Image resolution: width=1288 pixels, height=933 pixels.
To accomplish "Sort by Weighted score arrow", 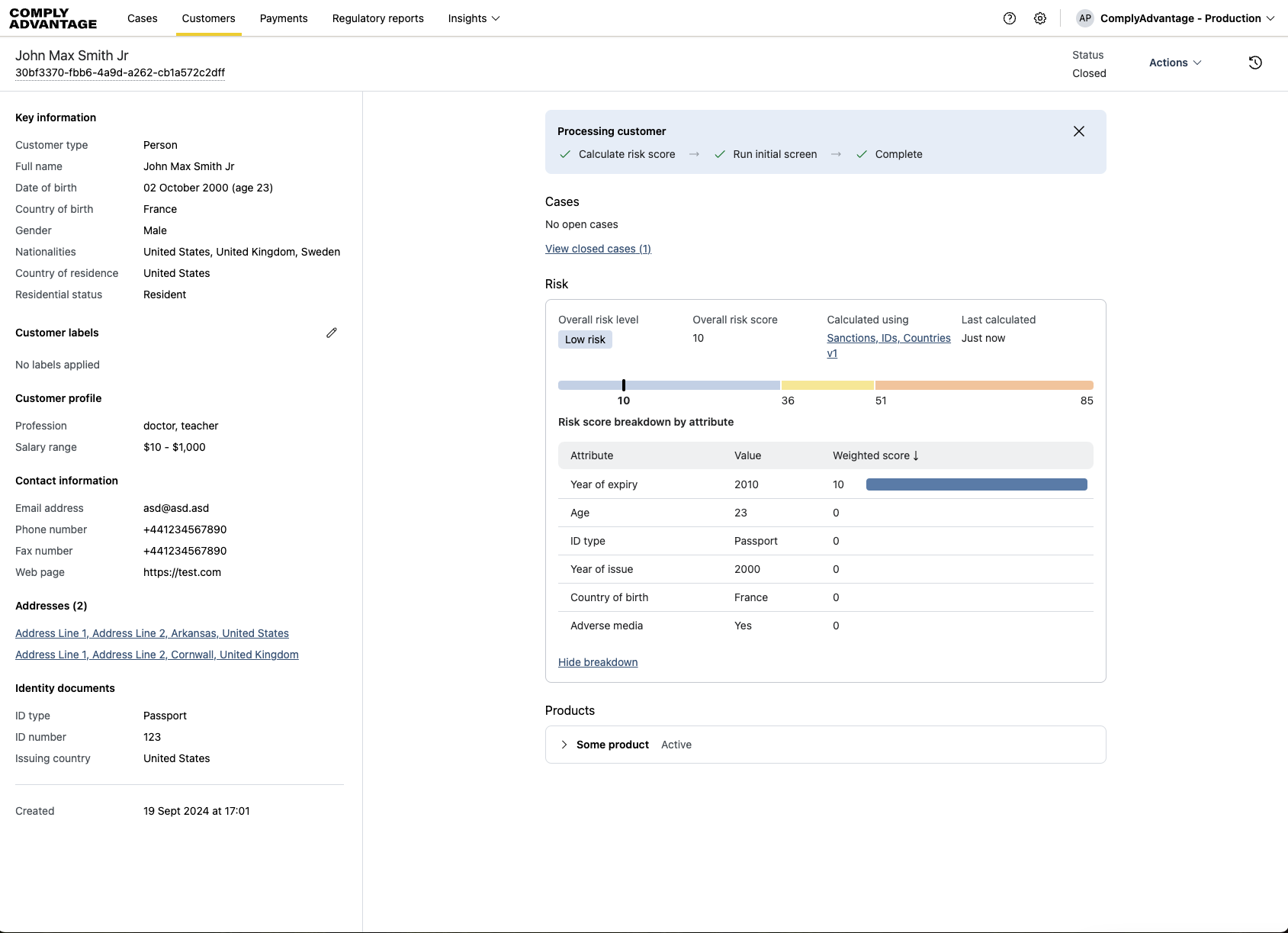I will point(916,455).
